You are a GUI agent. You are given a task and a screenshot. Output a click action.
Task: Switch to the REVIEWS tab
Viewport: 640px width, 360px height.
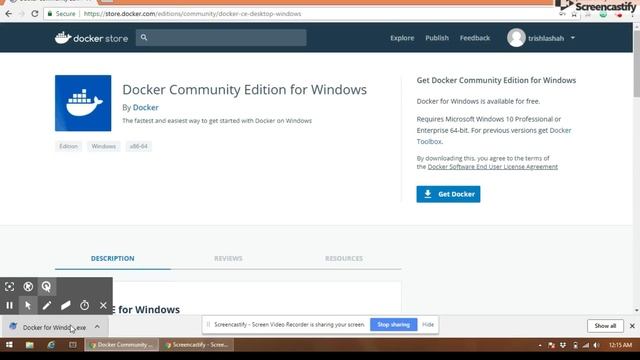coord(228,258)
